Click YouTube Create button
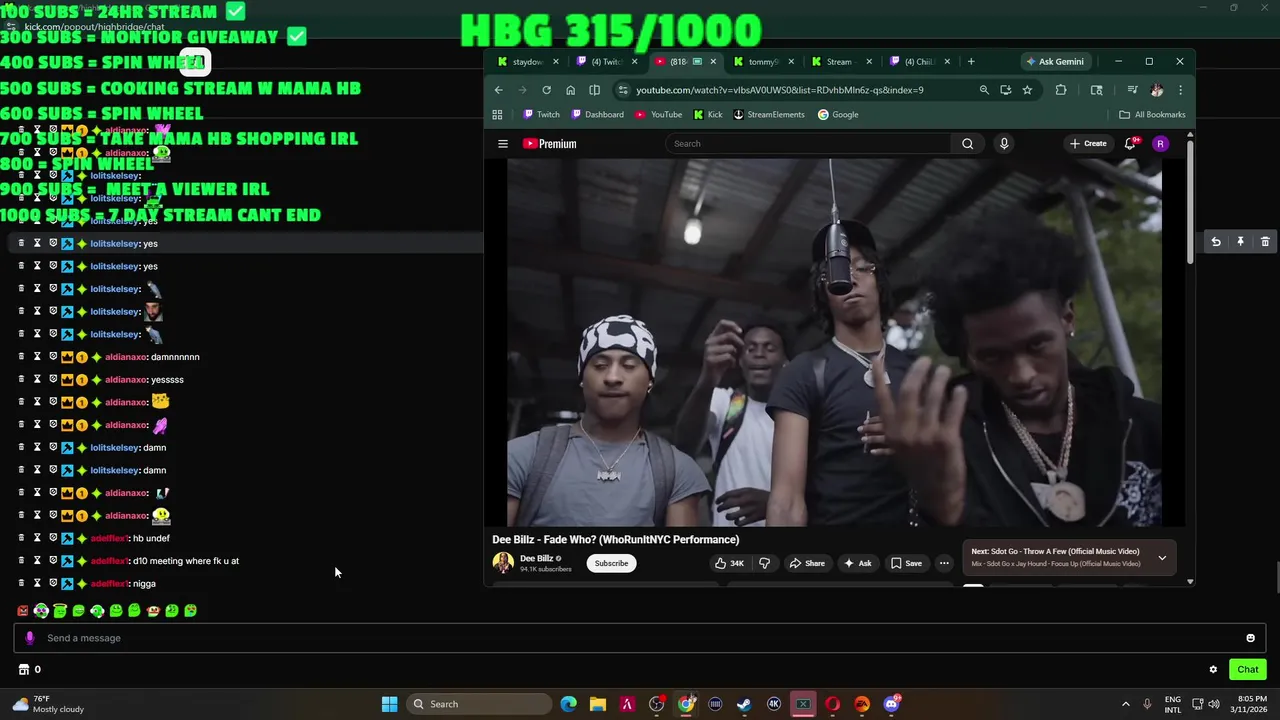The height and width of the screenshot is (720, 1280). pyautogui.click(x=1088, y=144)
